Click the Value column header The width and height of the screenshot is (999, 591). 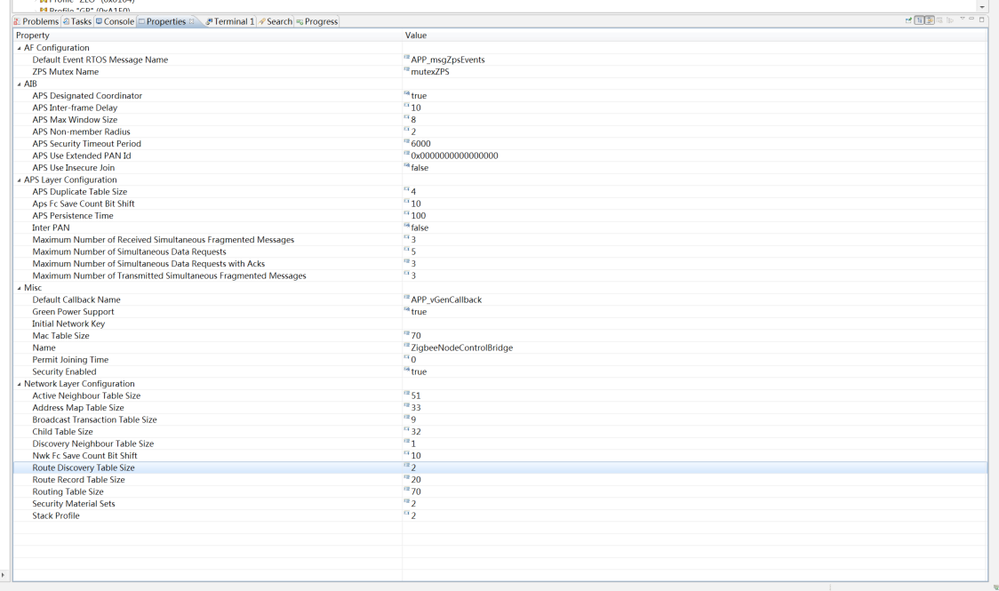point(695,36)
